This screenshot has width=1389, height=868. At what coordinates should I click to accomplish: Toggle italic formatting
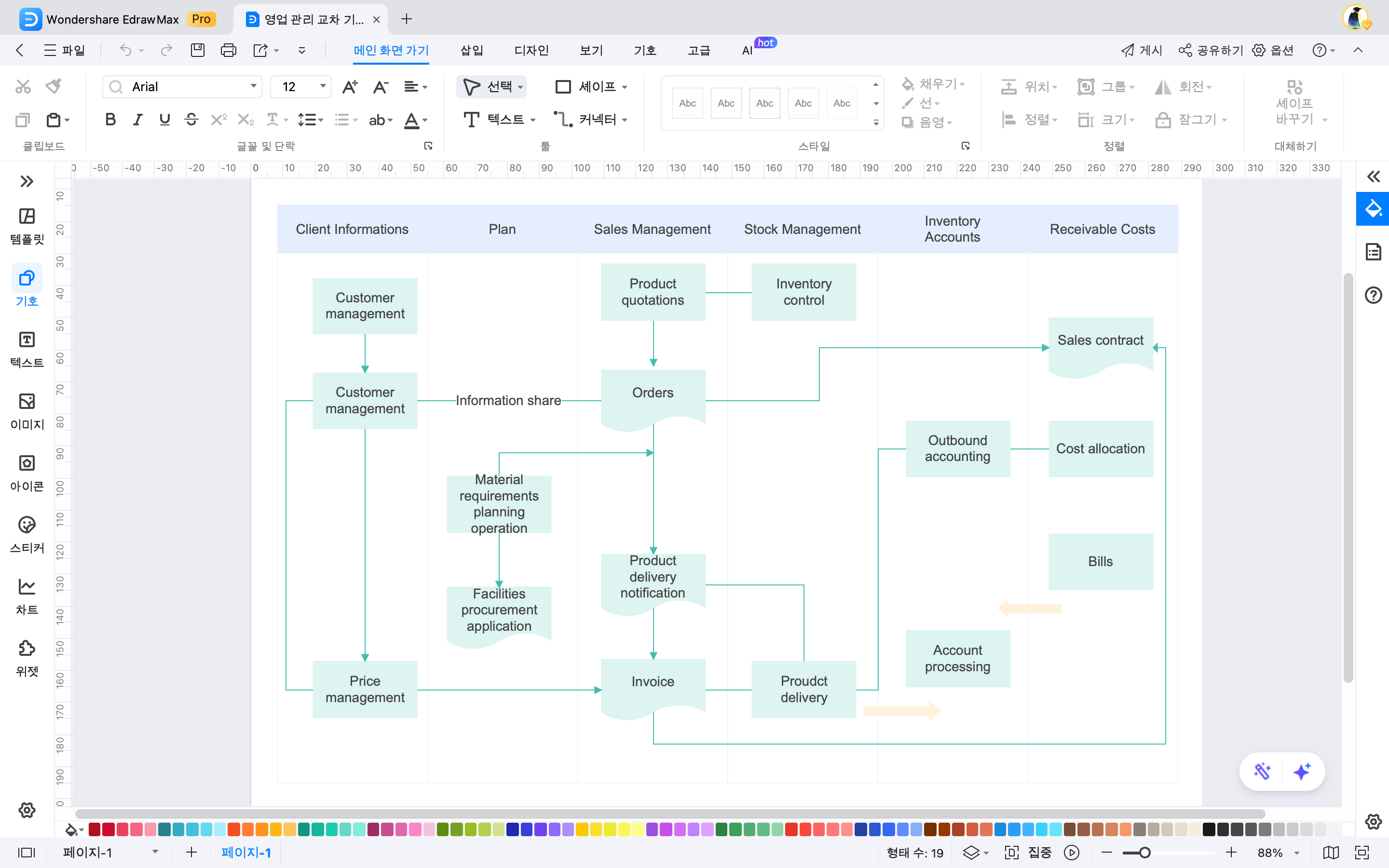tap(137, 120)
